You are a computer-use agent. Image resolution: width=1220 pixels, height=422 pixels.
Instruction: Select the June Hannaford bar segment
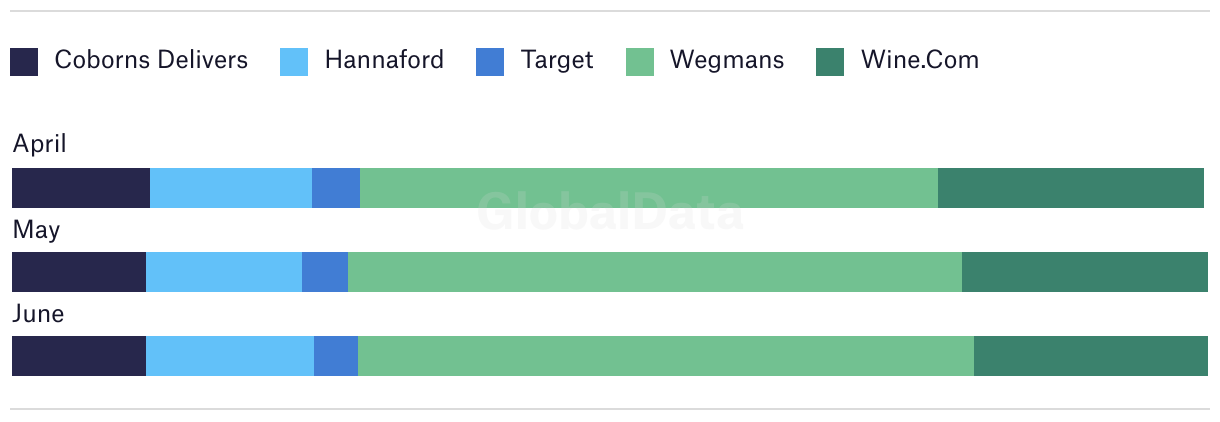(x=230, y=356)
